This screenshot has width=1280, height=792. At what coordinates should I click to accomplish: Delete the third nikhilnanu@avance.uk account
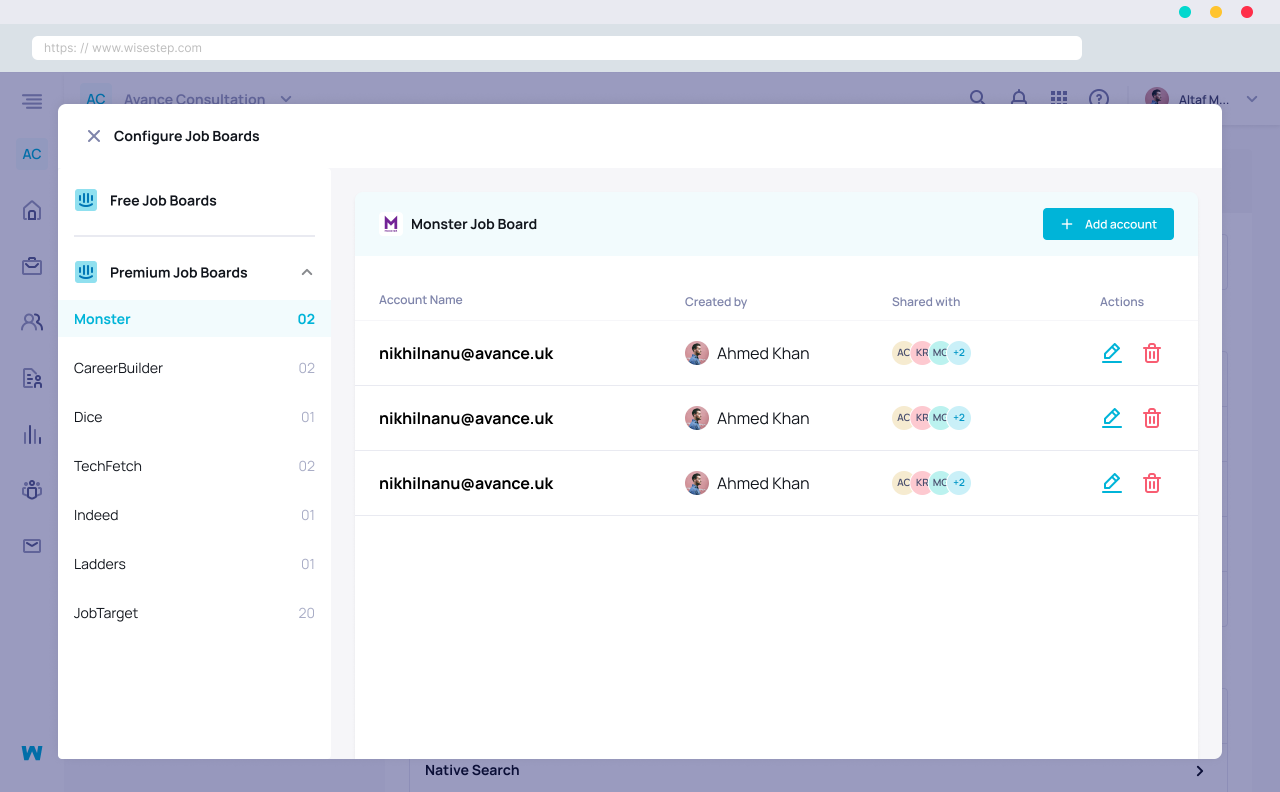tap(1152, 483)
